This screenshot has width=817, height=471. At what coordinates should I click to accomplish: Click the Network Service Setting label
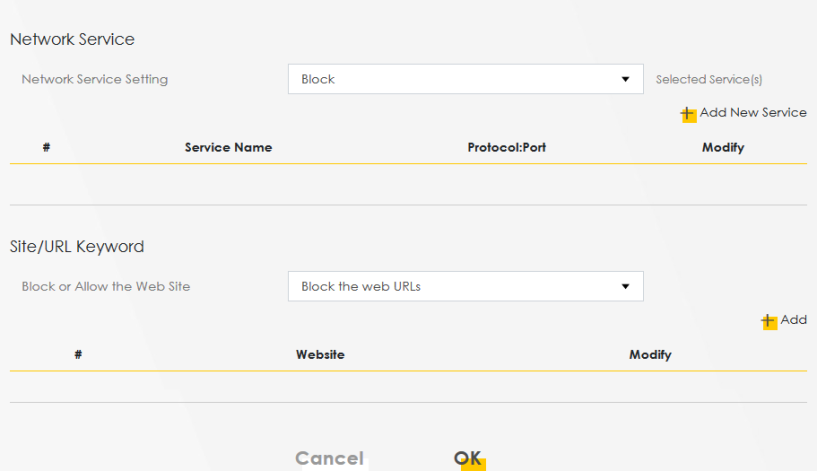pyautogui.click(x=95, y=80)
